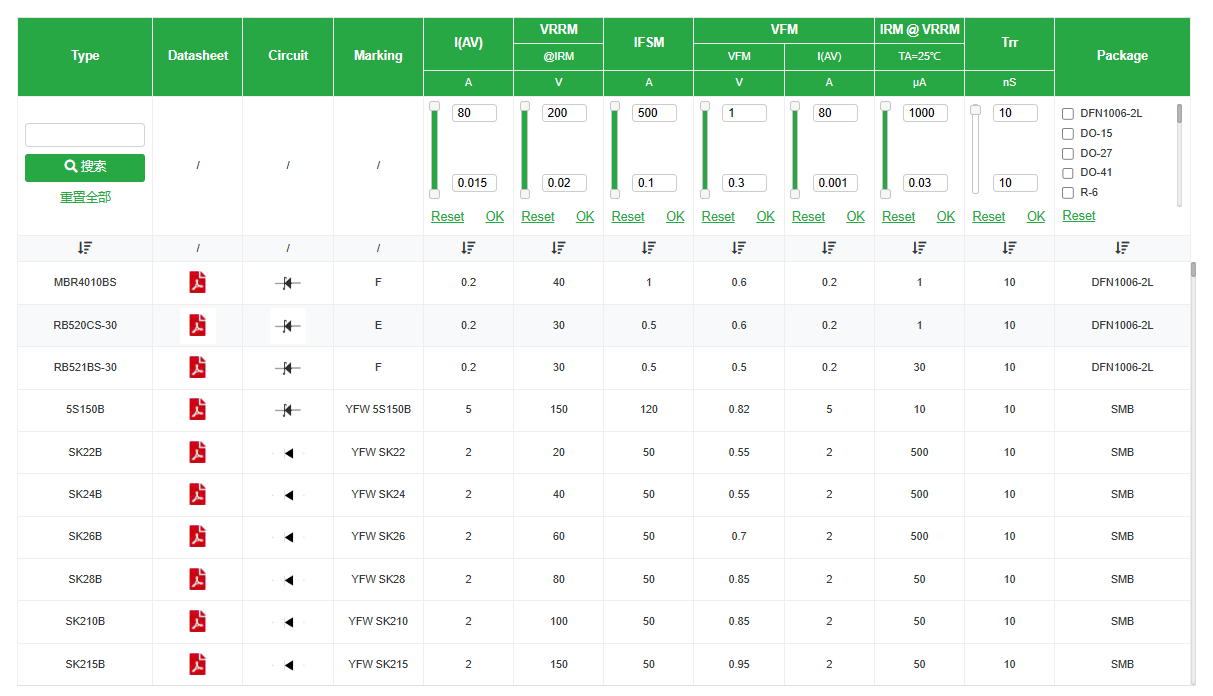Screen dimensions: 1213x696
Task: Click the green 搜索 search button
Action: (85, 167)
